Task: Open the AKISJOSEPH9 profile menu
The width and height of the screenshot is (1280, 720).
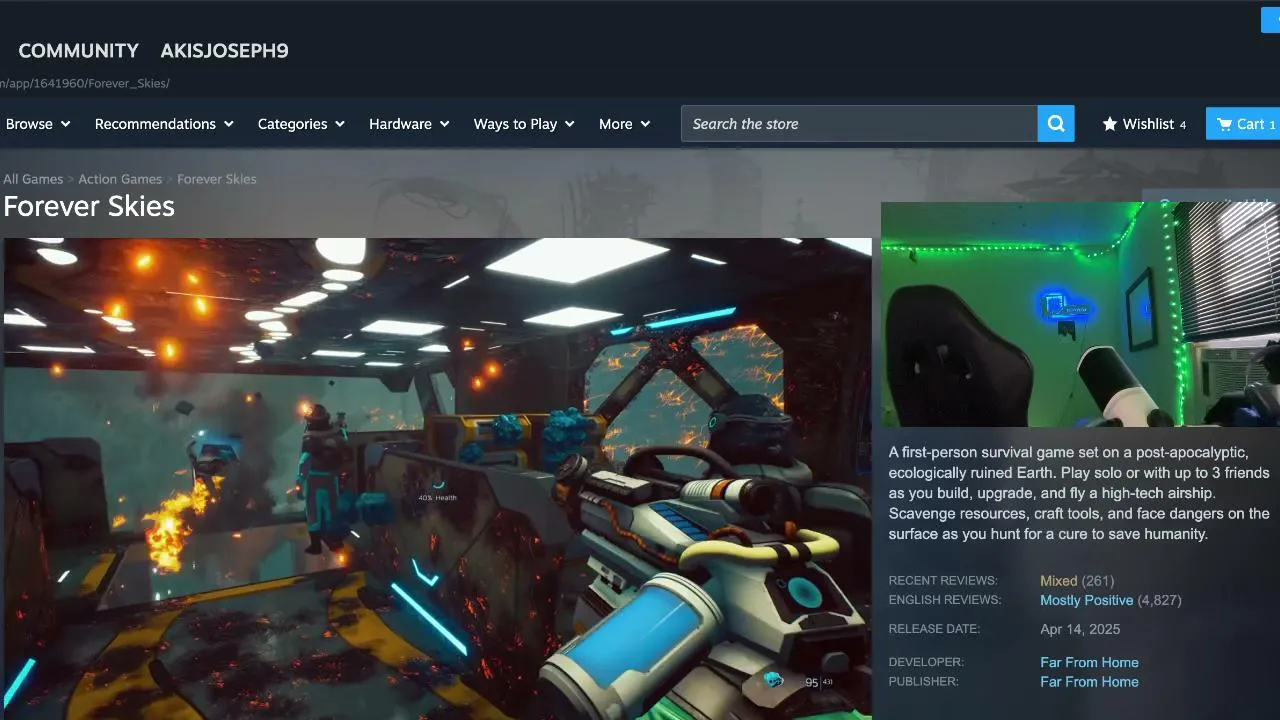Action: 225,51
